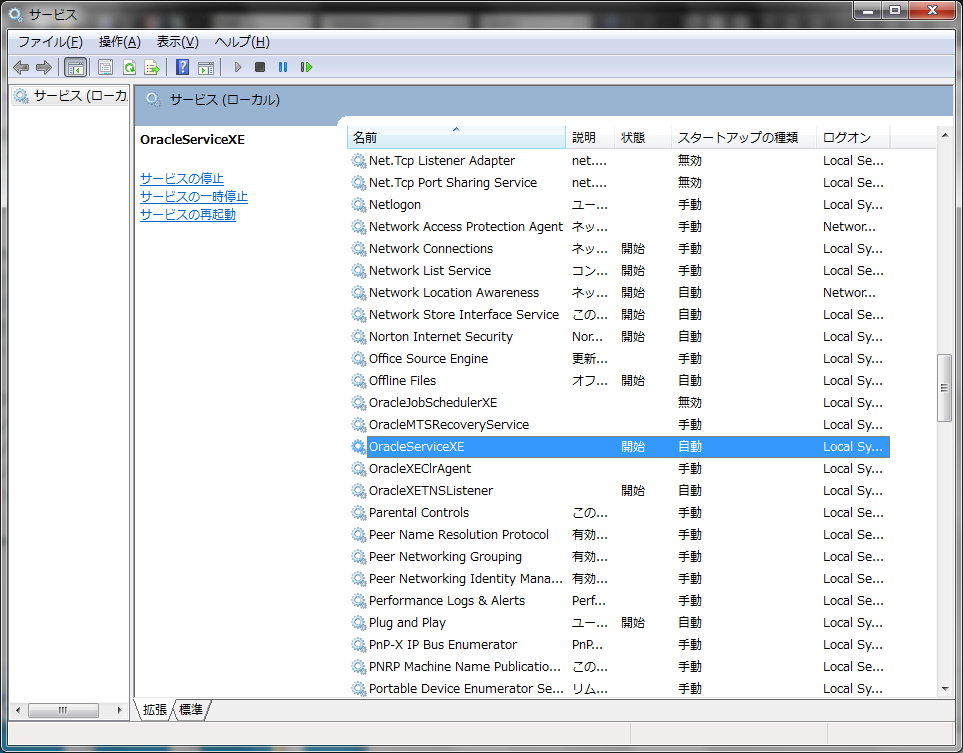Viewport: 963px width, 753px height.
Task: Toggle the action pane toolbar icon
Action: (x=206, y=67)
